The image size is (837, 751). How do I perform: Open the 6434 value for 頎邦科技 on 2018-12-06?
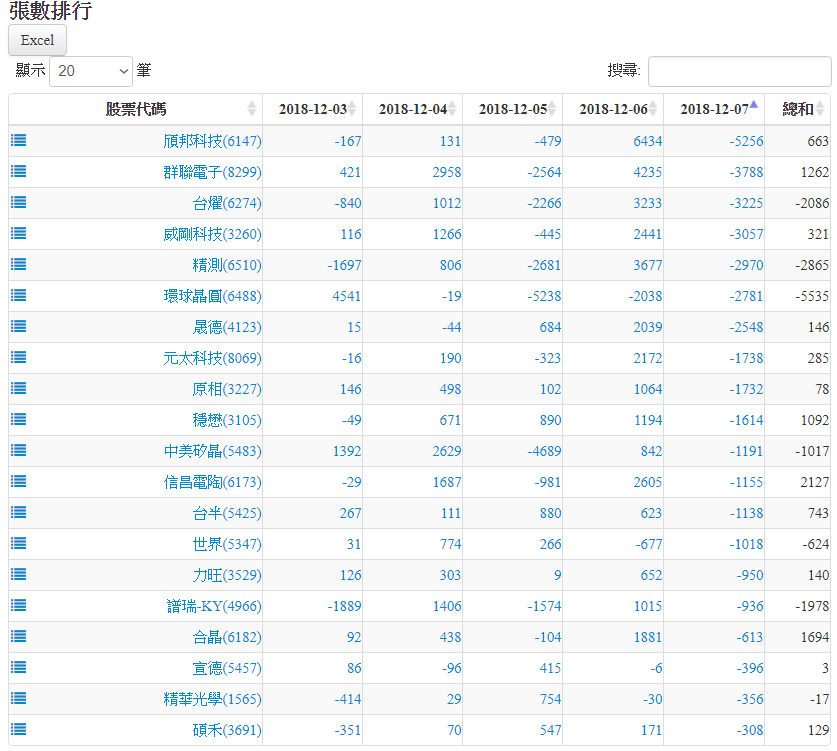coord(647,141)
